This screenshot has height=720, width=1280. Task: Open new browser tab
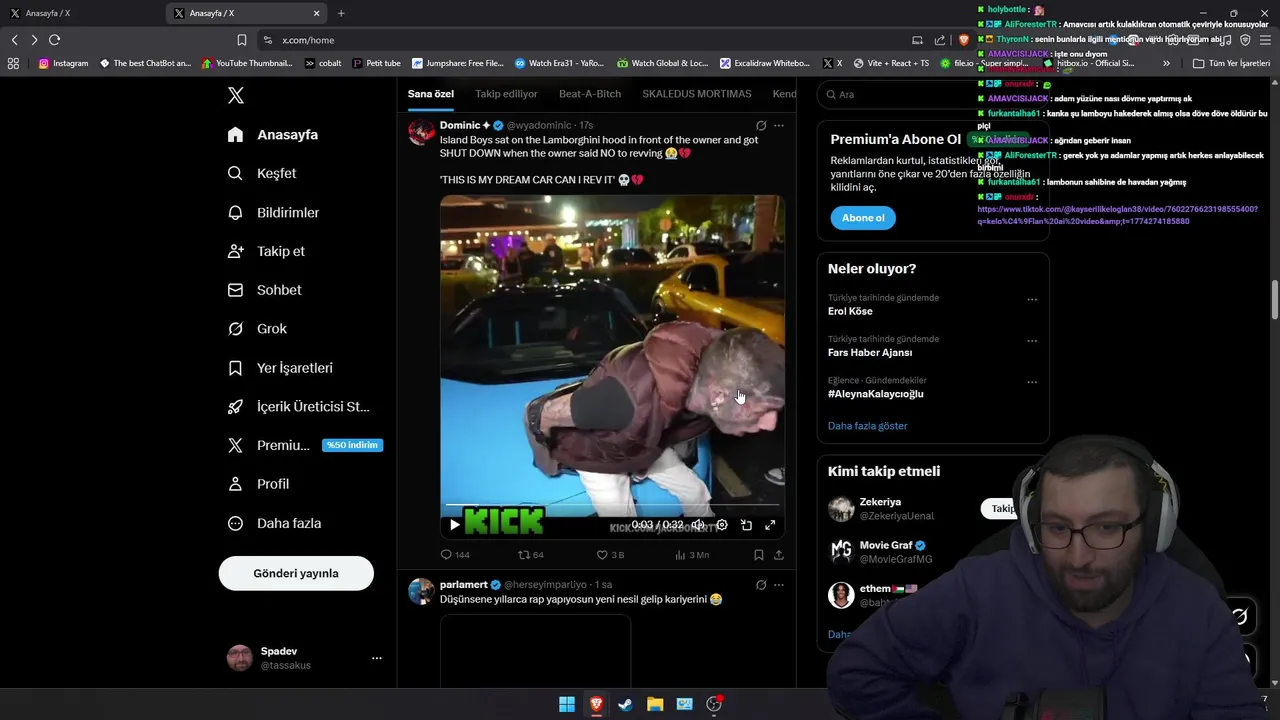[x=341, y=13]
